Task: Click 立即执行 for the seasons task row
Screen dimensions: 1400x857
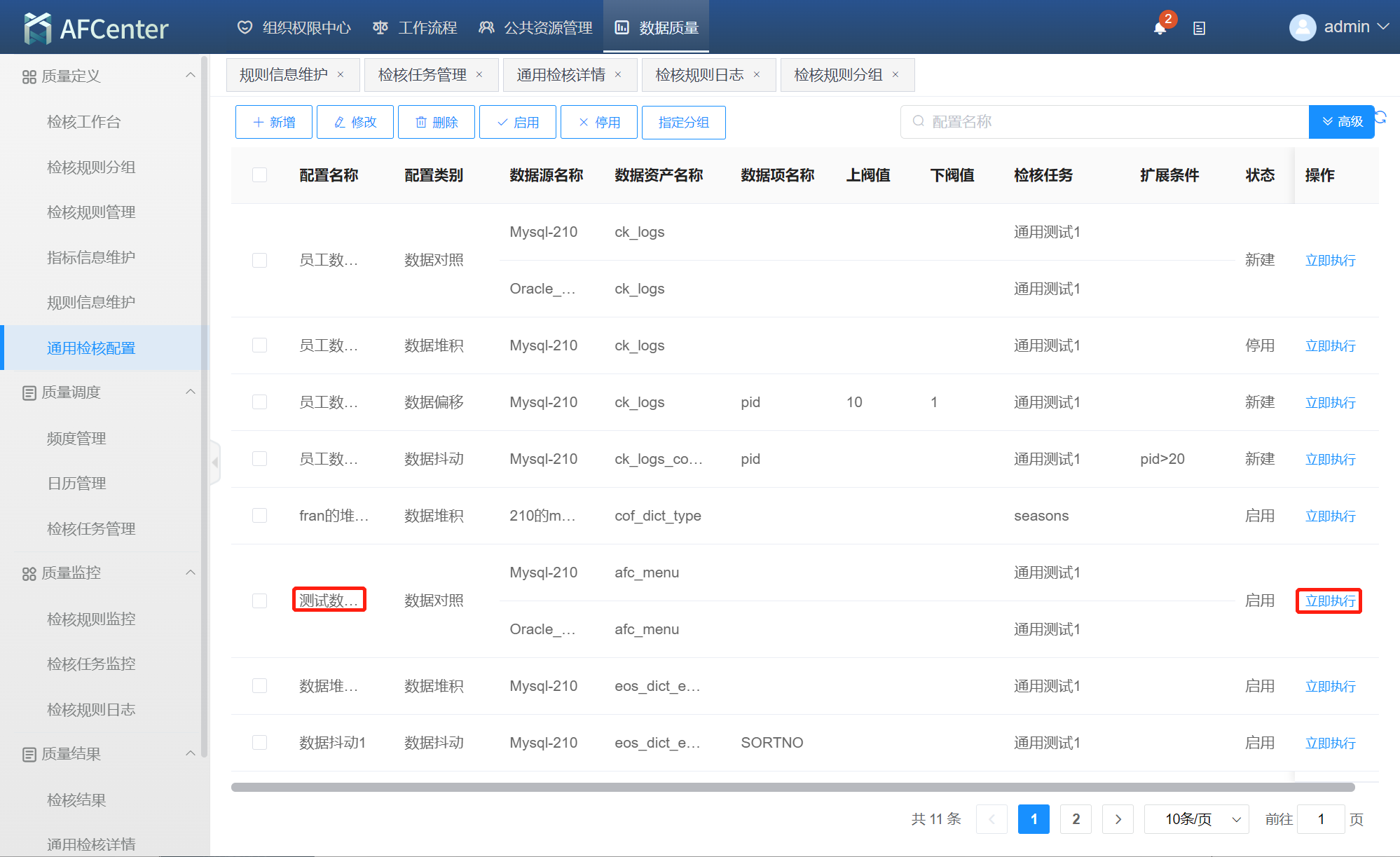Action: coord(1330,516)
